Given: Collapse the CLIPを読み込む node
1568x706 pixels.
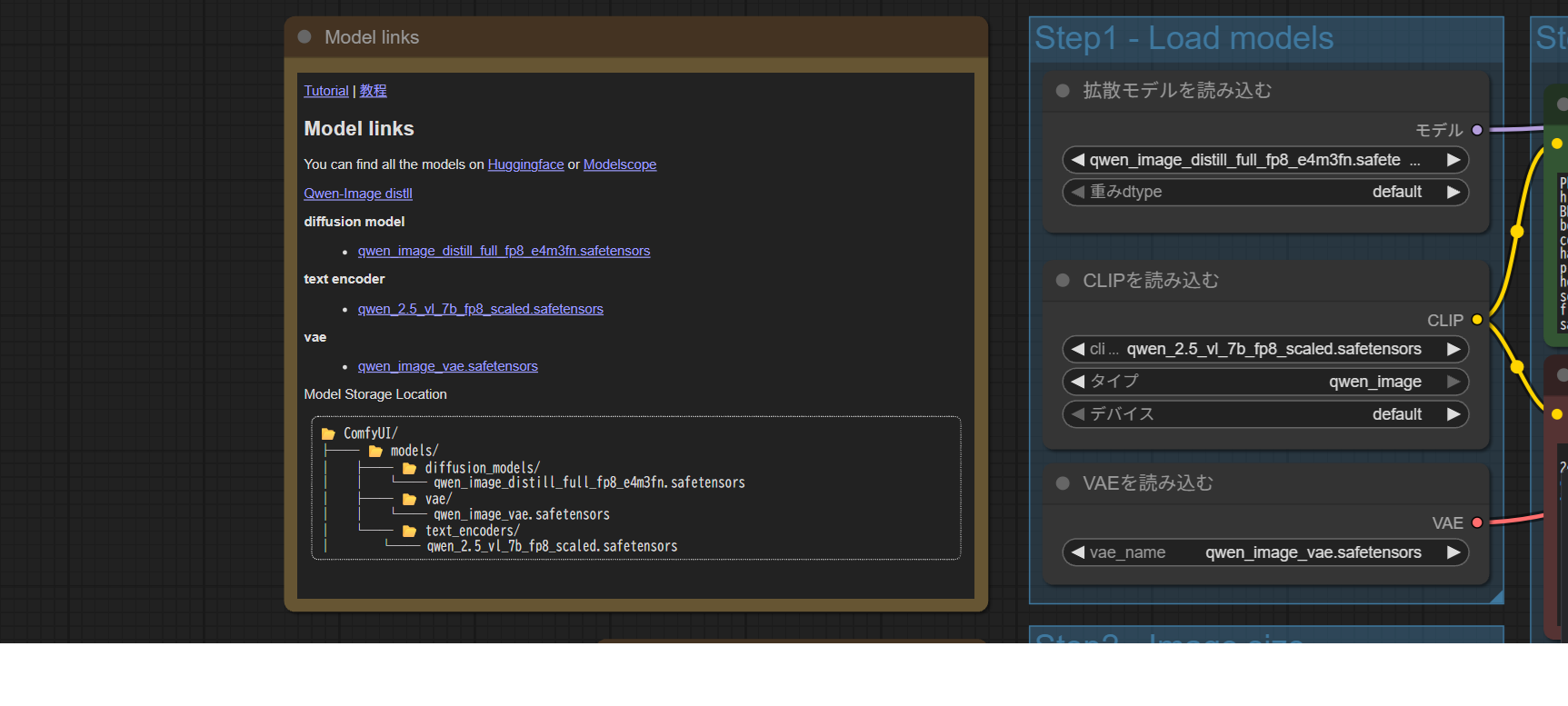Looking at the screenshot, I should pos(1062,281).
